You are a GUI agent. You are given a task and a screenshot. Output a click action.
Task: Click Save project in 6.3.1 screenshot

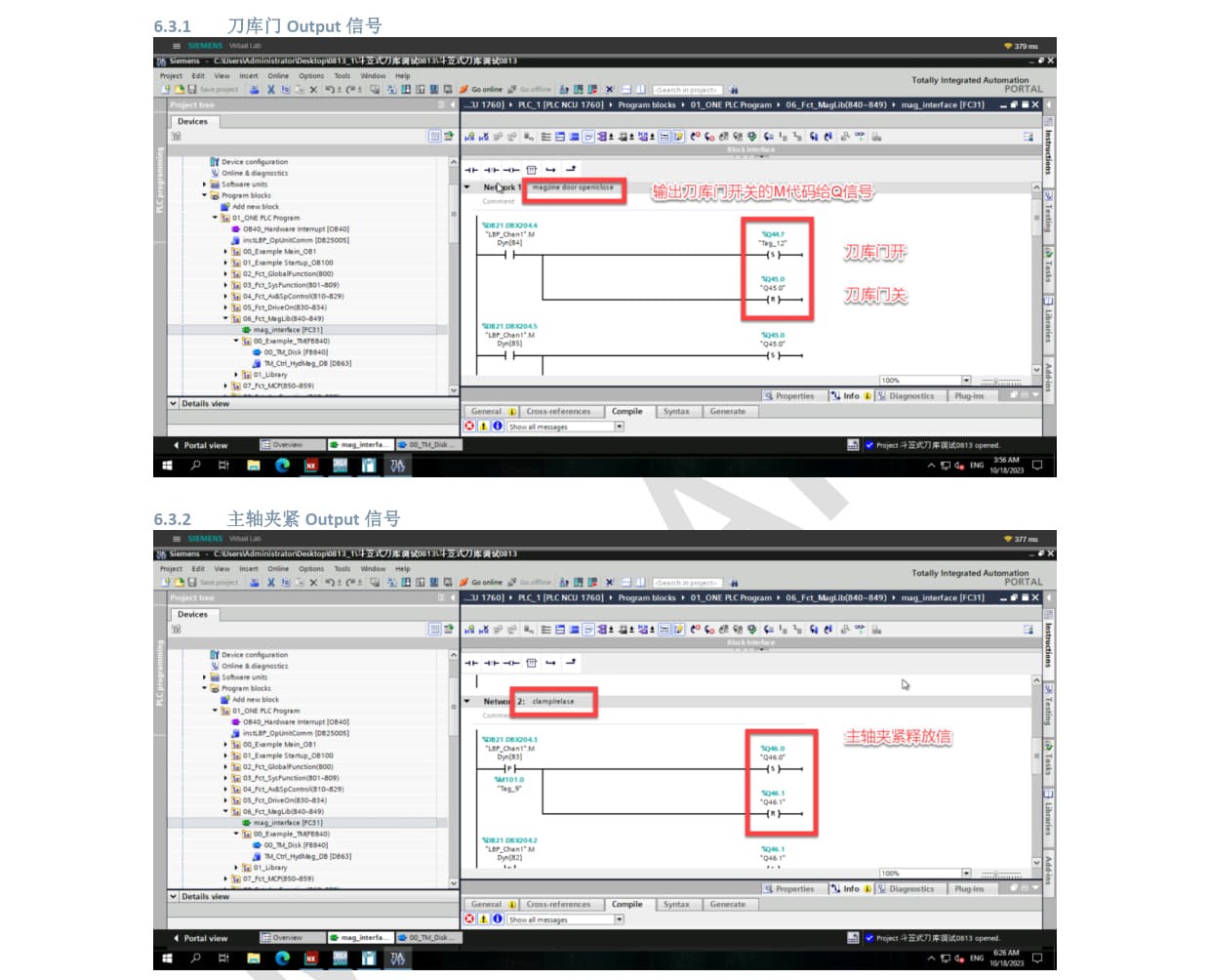point(213,90)
